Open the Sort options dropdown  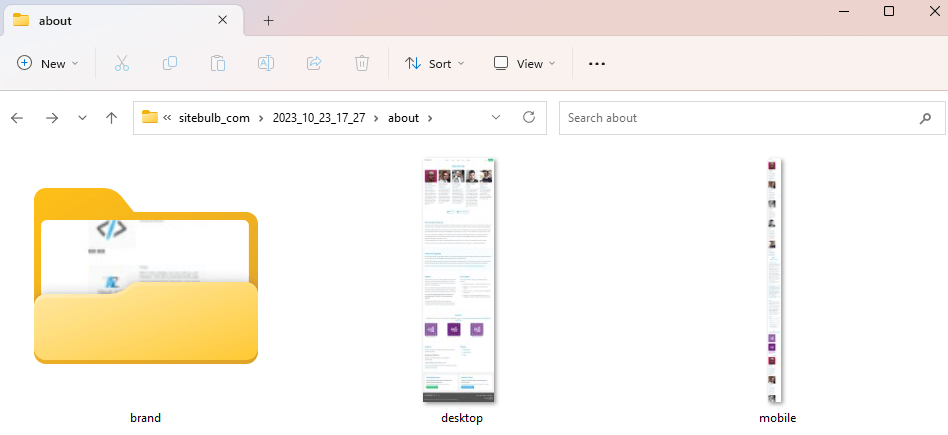pyautogui.click(x=435, y=64)
